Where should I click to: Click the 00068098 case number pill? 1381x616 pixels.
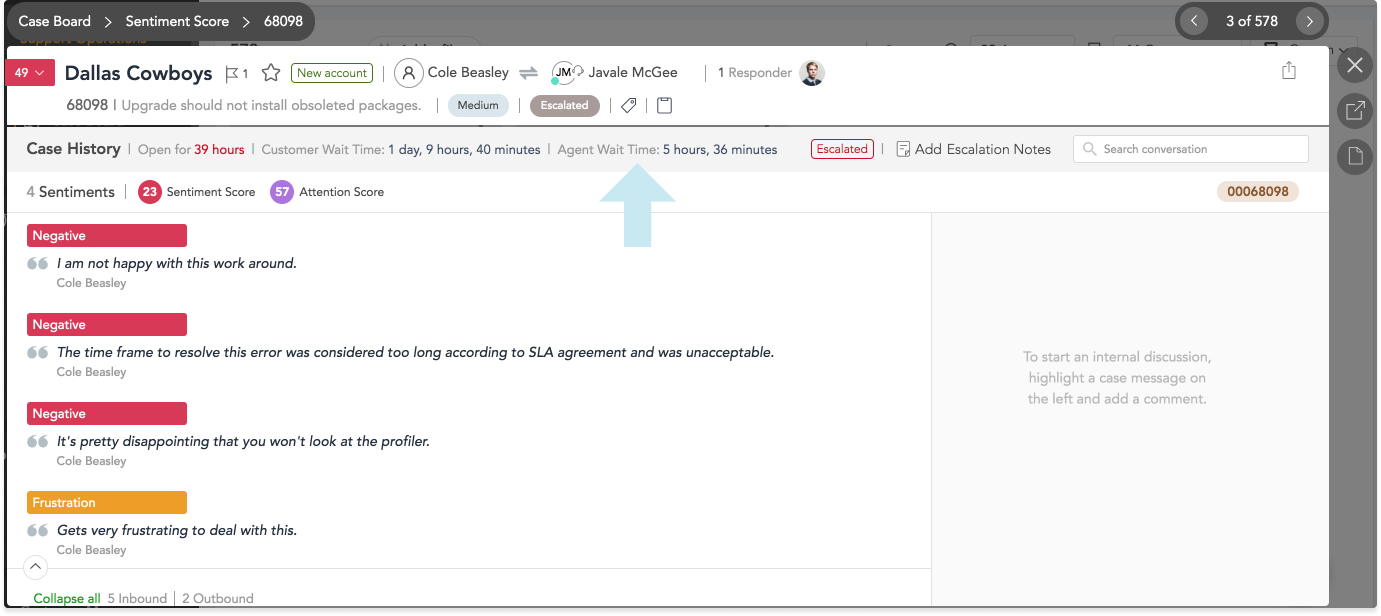(x=1258, y=191)
